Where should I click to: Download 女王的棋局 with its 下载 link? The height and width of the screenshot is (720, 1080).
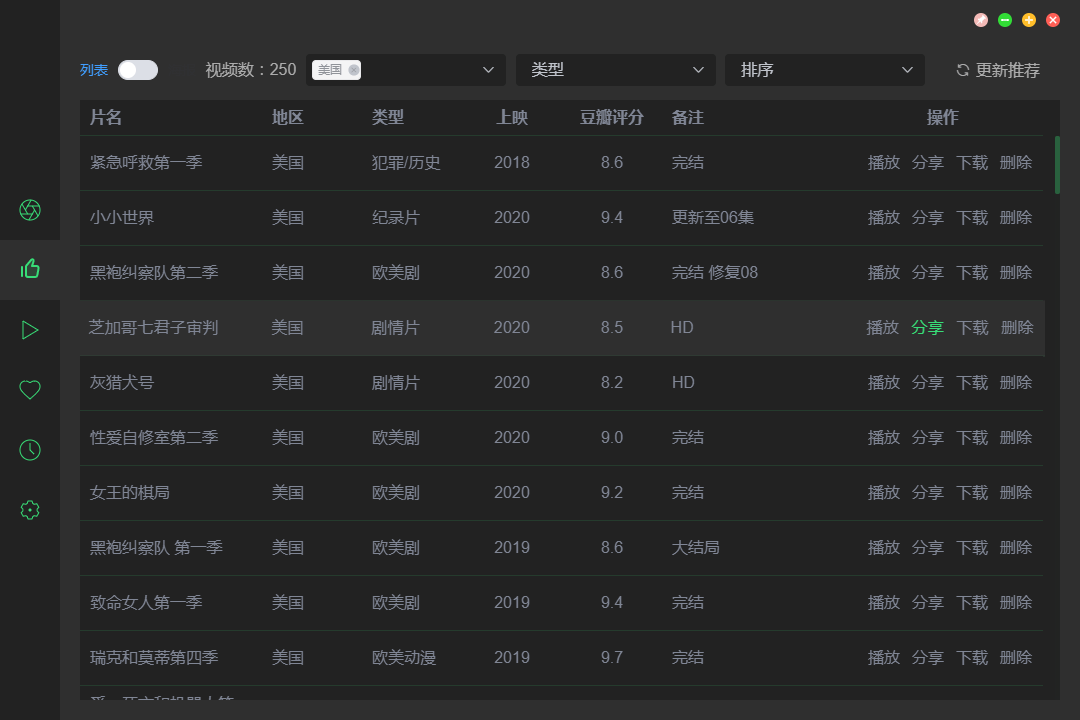(971, 492)
